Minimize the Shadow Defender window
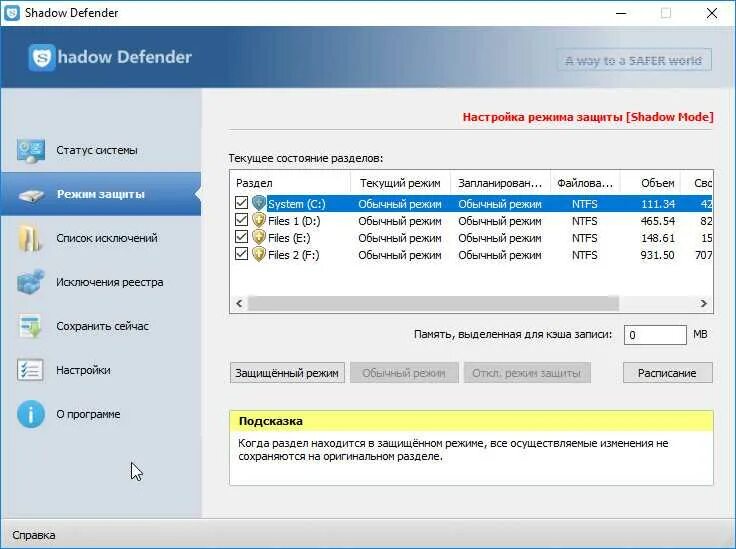 pos(621,13)
